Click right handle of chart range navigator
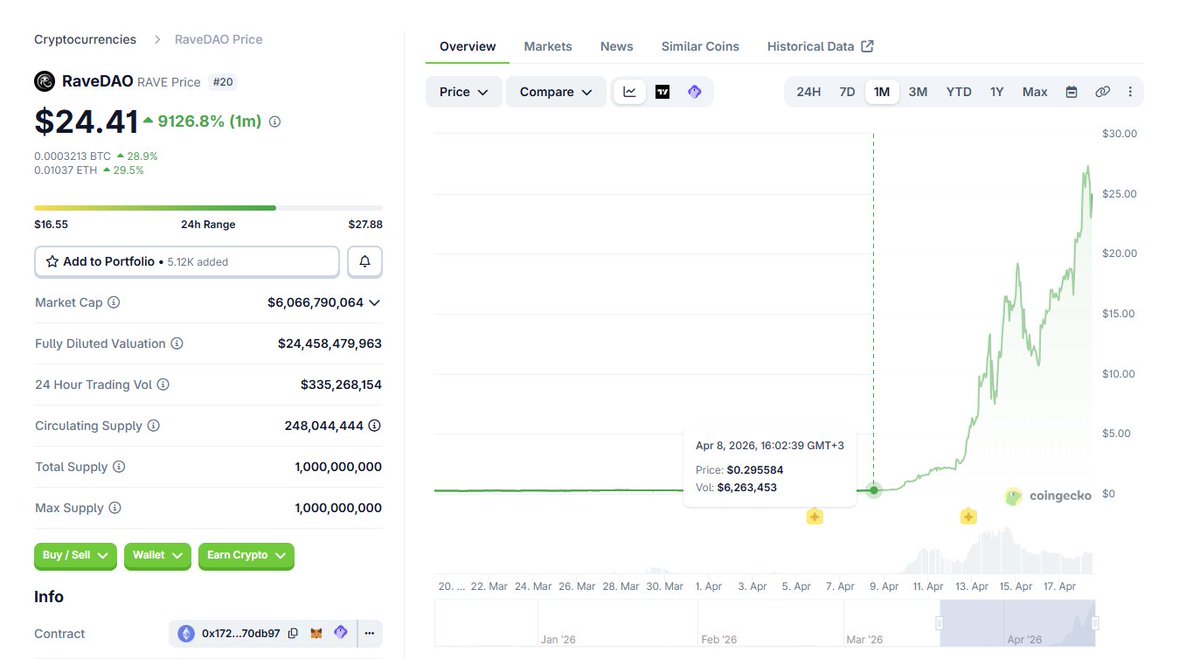This screenshot has width=1200, height=659. 1095,623
